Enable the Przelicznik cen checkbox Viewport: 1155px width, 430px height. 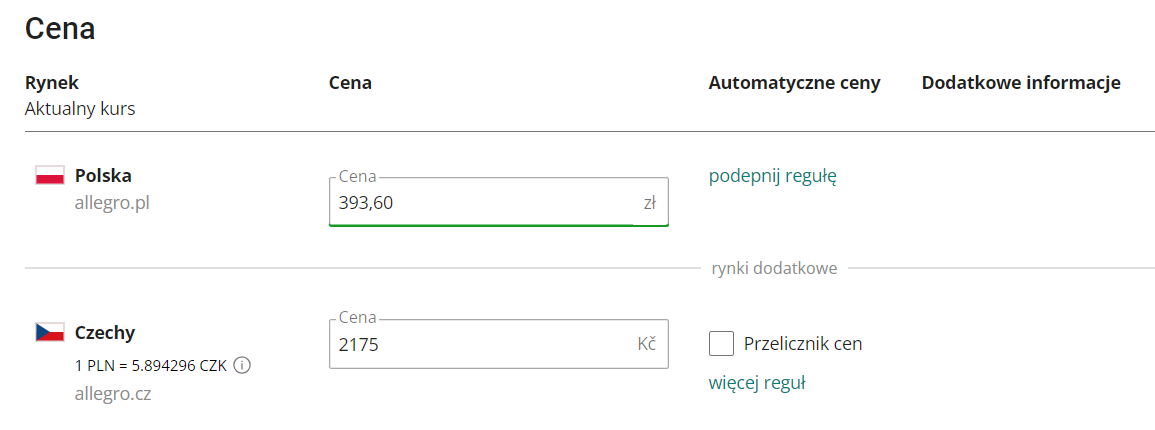[722, 344]
